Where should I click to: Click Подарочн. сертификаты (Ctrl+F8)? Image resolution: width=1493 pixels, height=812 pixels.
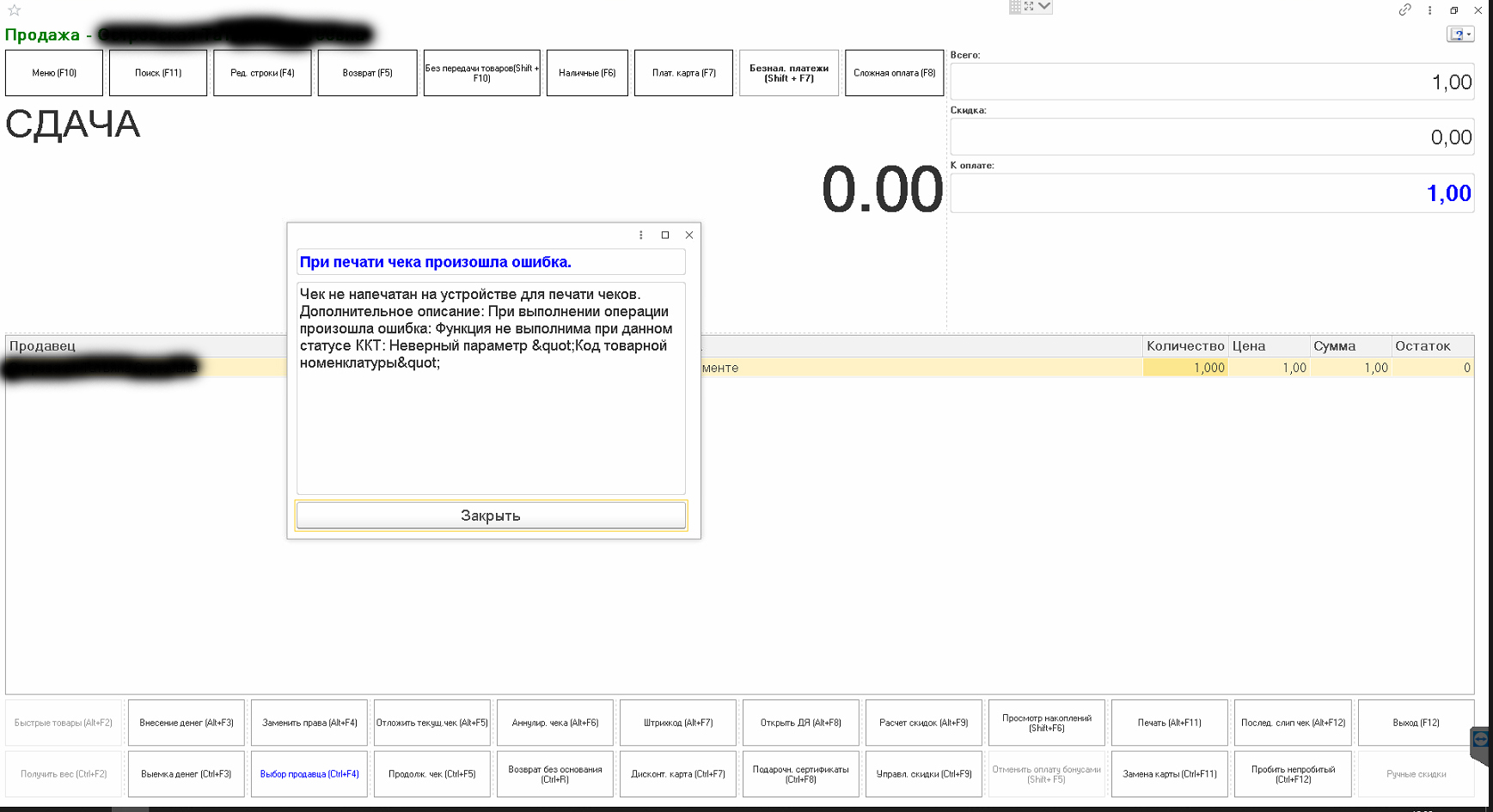click(x=801, y=774)
